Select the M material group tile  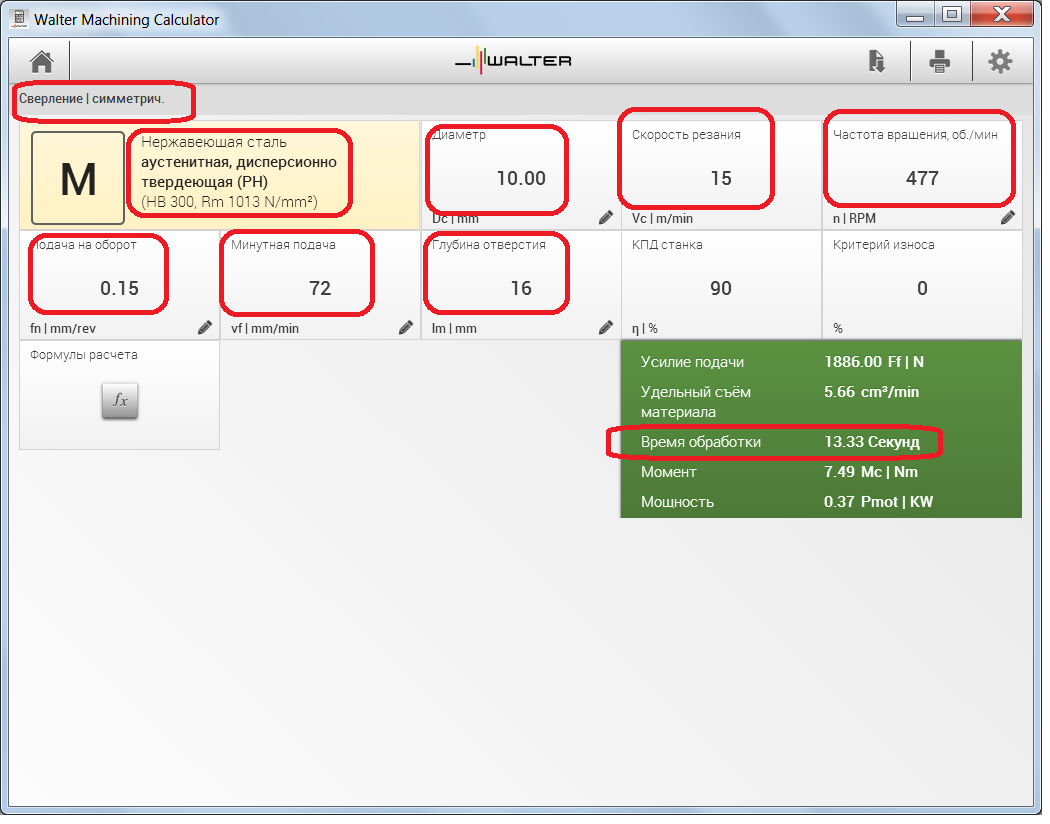click(x=78, y=178)
